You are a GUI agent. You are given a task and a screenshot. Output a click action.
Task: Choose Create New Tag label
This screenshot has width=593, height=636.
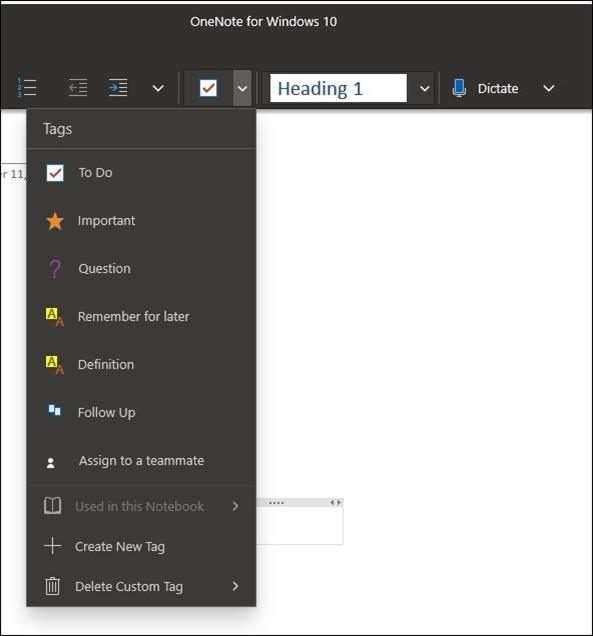point(120,546)
